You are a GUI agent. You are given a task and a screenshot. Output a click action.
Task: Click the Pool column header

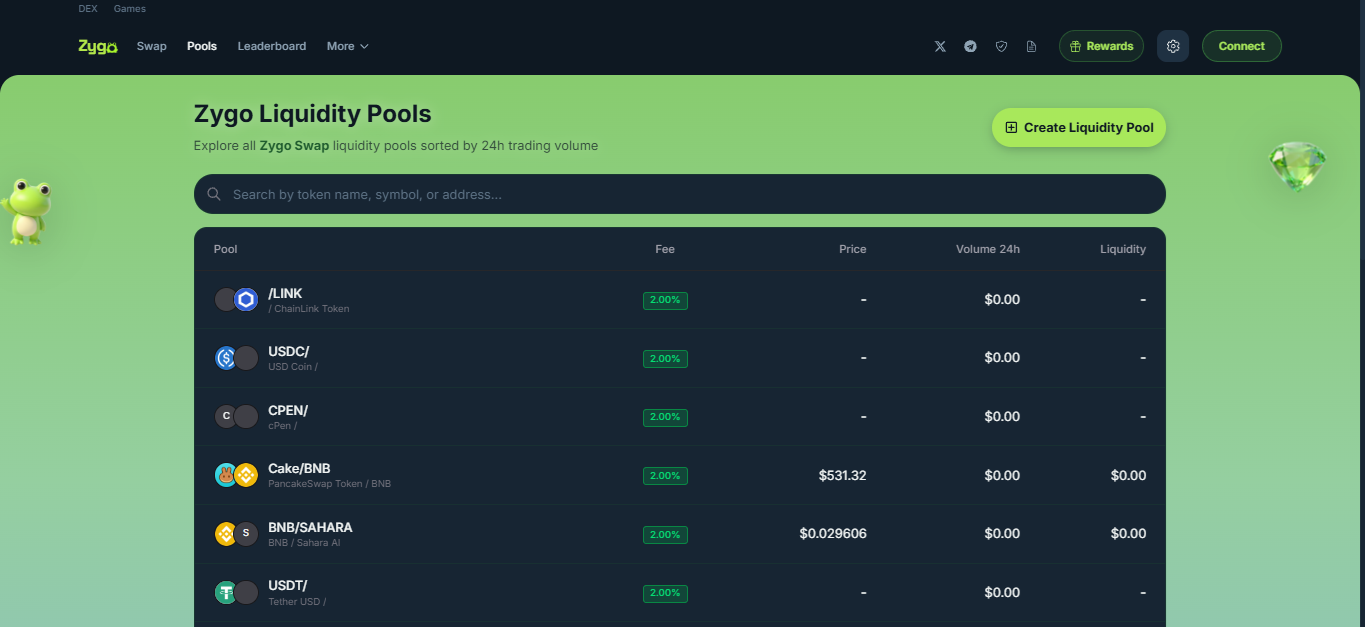(x=226, y=249)
